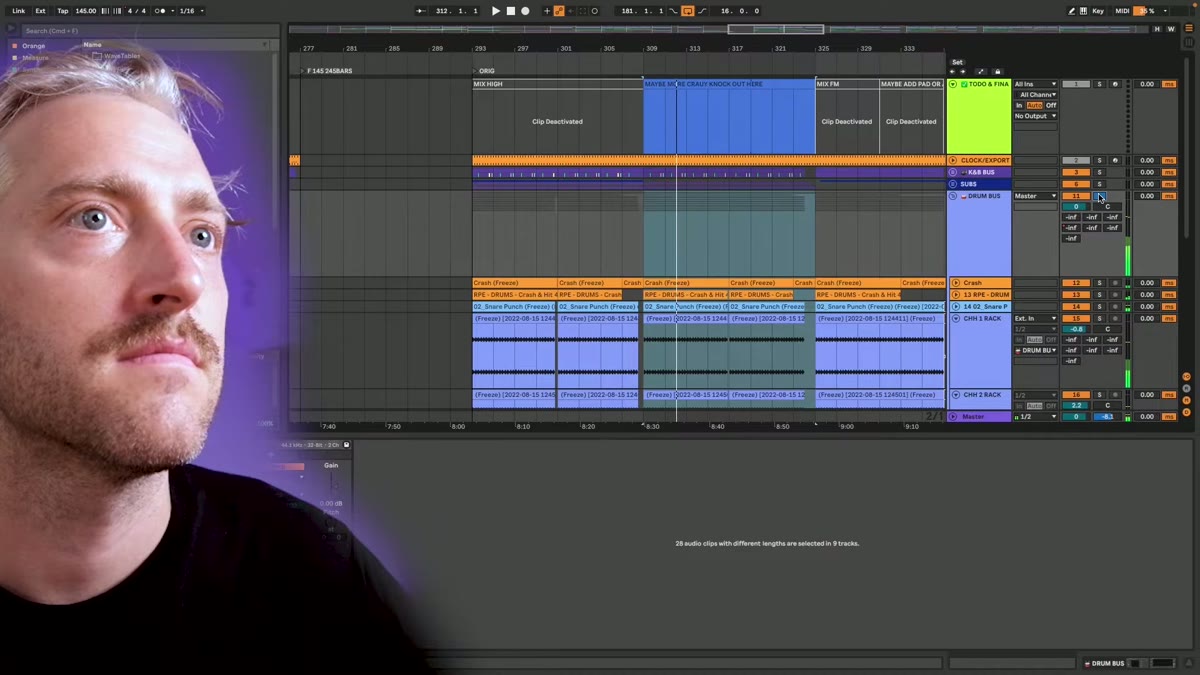Collapse the CHH 1 RACK track
The image size is (1200, 675).
[x=956, y=319]
